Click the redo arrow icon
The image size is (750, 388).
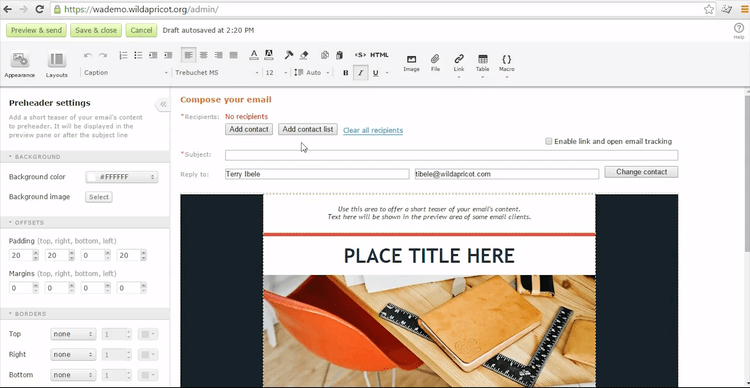102,55
